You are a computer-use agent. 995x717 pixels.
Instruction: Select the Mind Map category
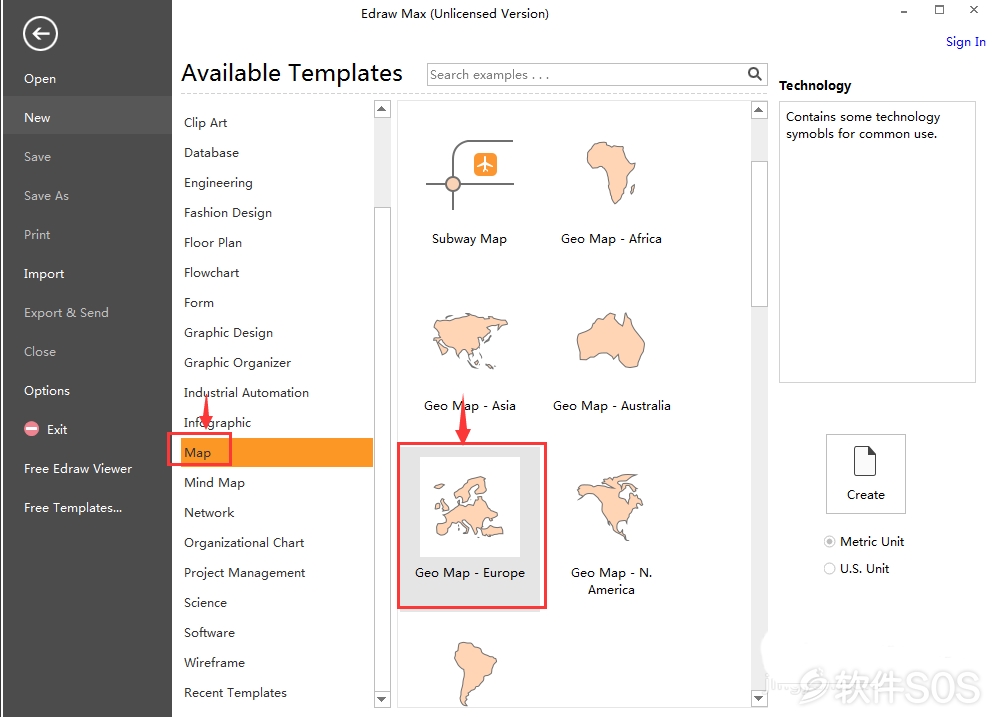point(214,482)
